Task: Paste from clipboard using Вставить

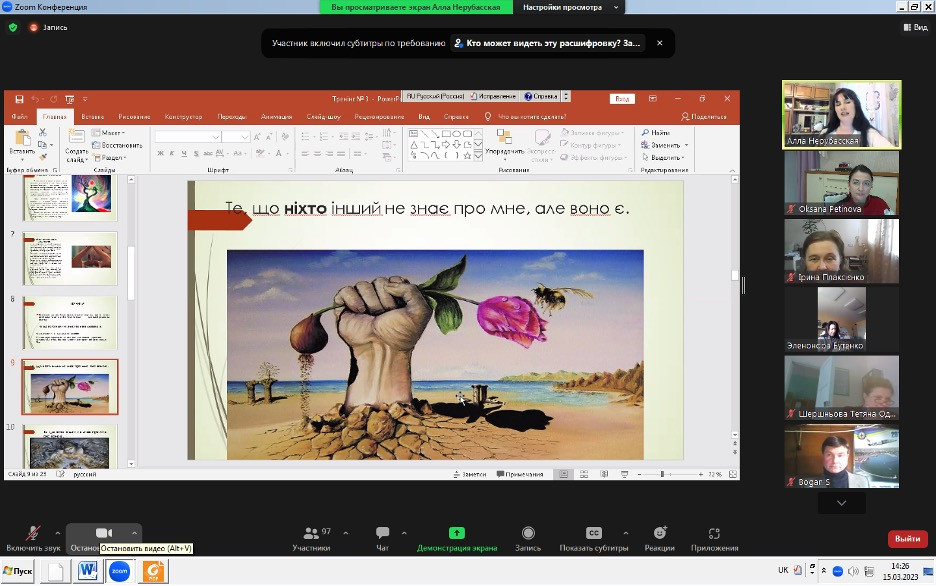Action: 22,143
